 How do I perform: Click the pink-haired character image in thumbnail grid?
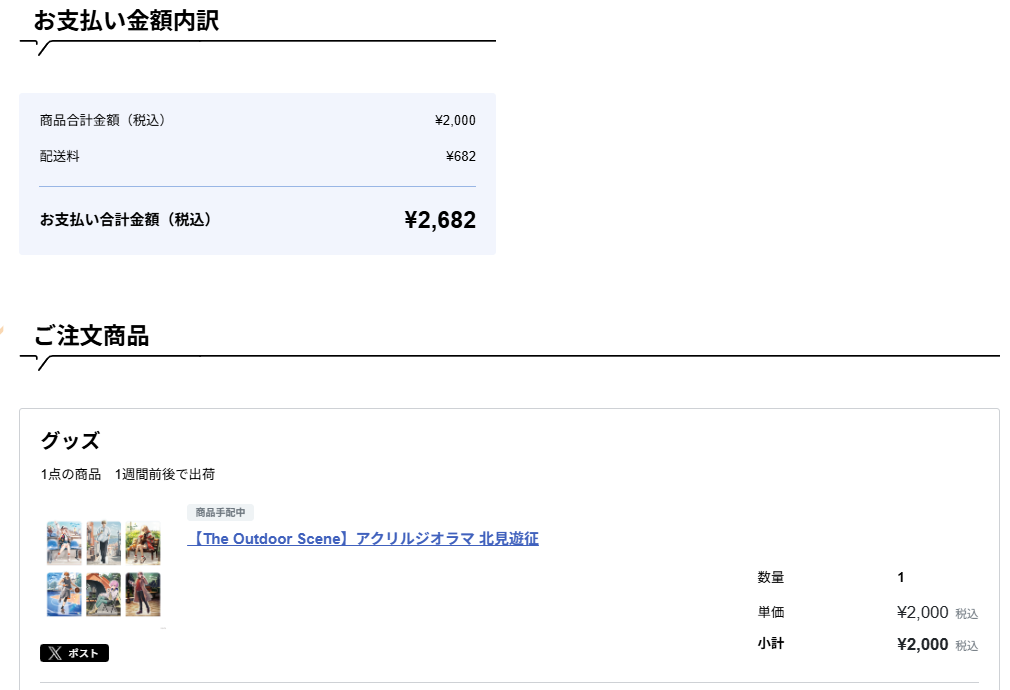click(x=104, y=594)
